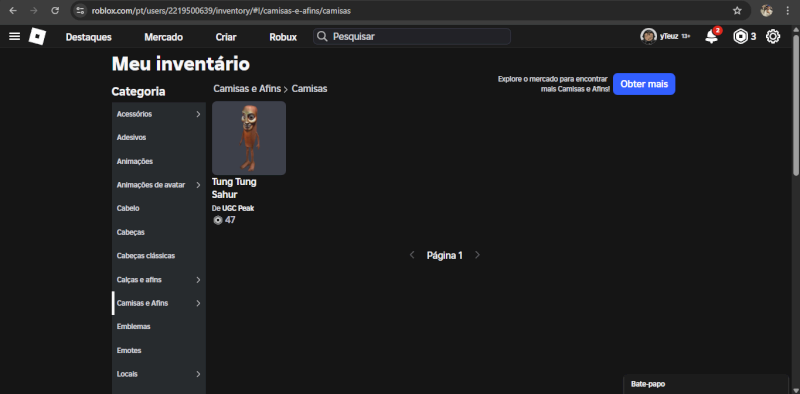
Task: Open the Bate-papo chat panel
Action: (x=706, y=384)
